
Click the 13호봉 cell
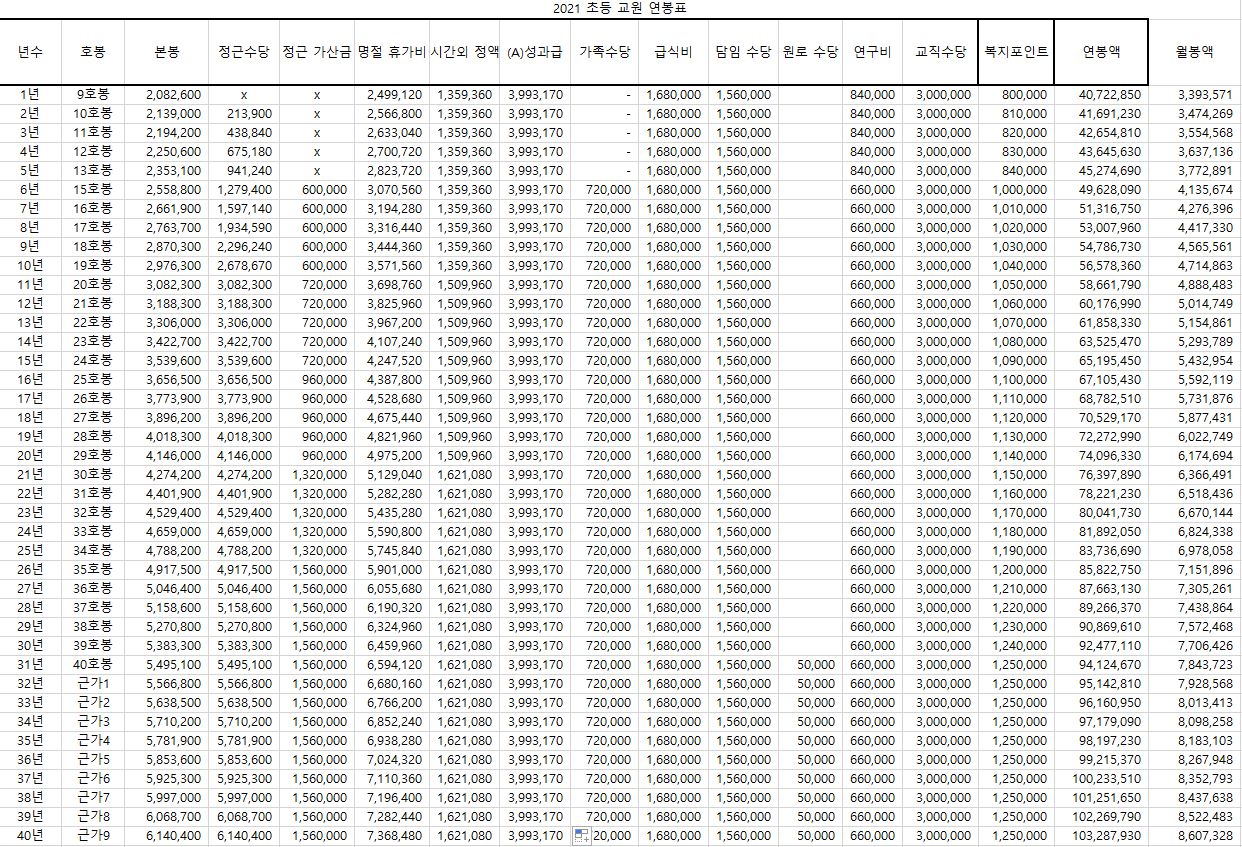[92, 170]
